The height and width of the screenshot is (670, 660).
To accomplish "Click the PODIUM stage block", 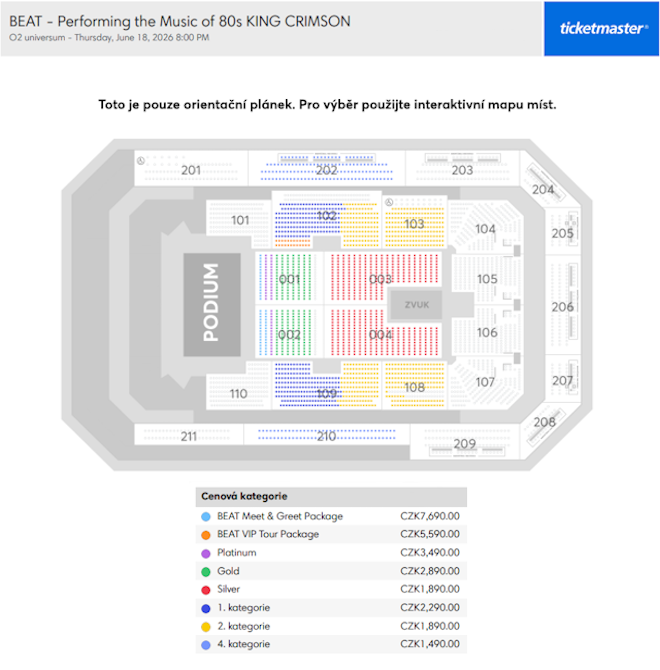I will click(x=211, y=303).
